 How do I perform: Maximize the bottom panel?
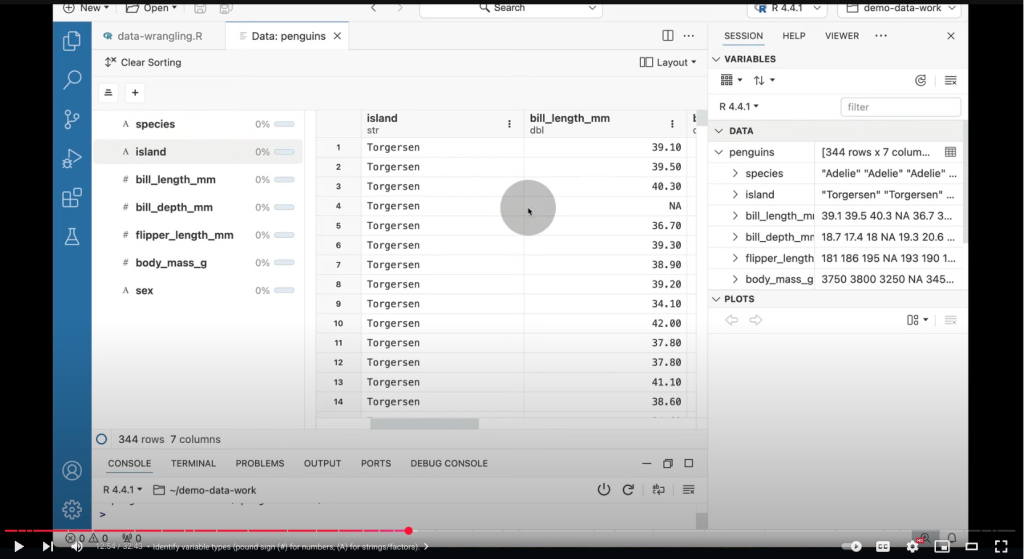click(688, 463)
